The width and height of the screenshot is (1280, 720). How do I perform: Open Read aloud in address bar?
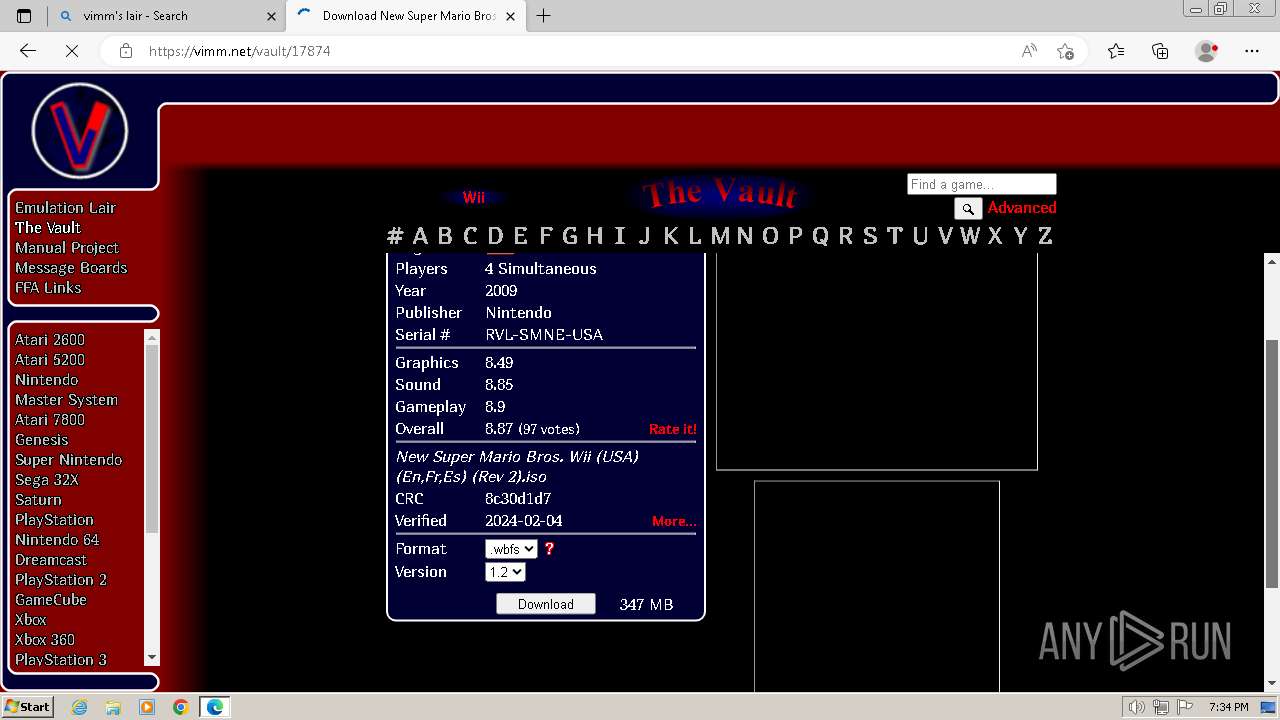(1029, 51)
